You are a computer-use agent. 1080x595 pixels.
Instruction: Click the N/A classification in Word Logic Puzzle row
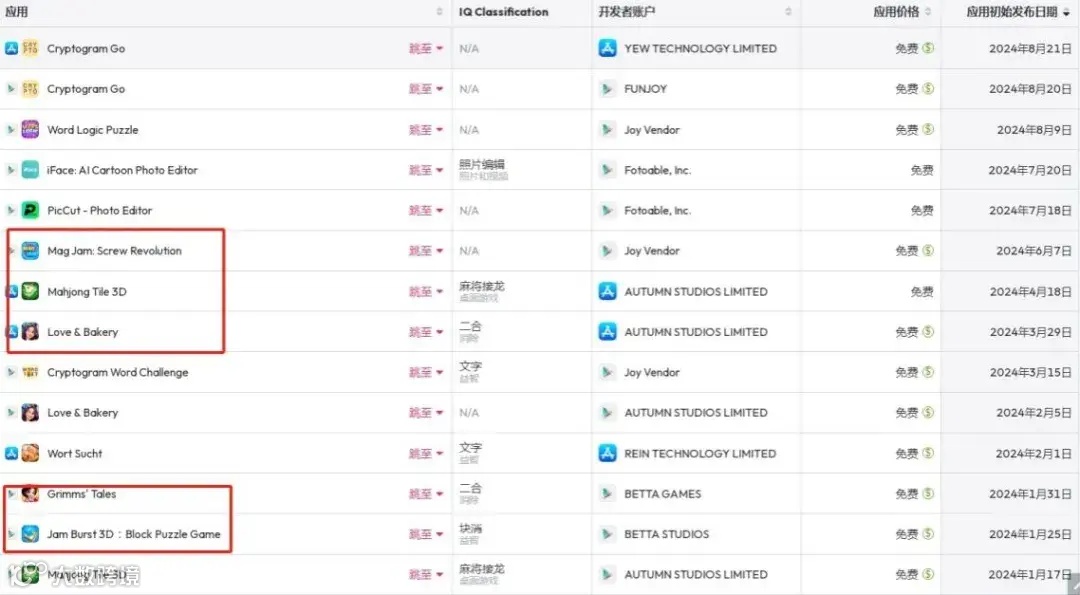coord(469,129)
